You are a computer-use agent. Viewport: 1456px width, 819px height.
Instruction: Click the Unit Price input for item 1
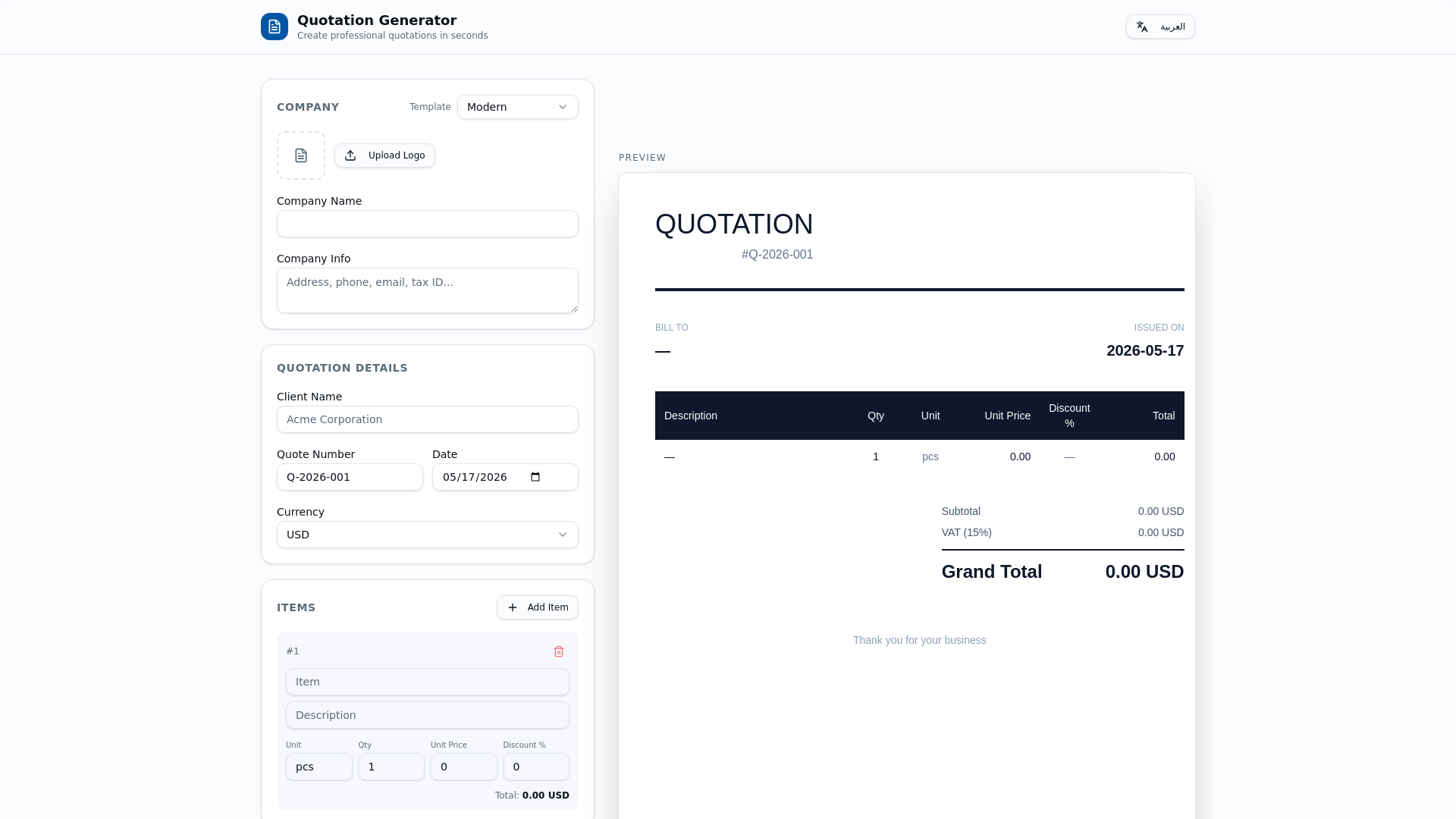click(x=464, y=767)
